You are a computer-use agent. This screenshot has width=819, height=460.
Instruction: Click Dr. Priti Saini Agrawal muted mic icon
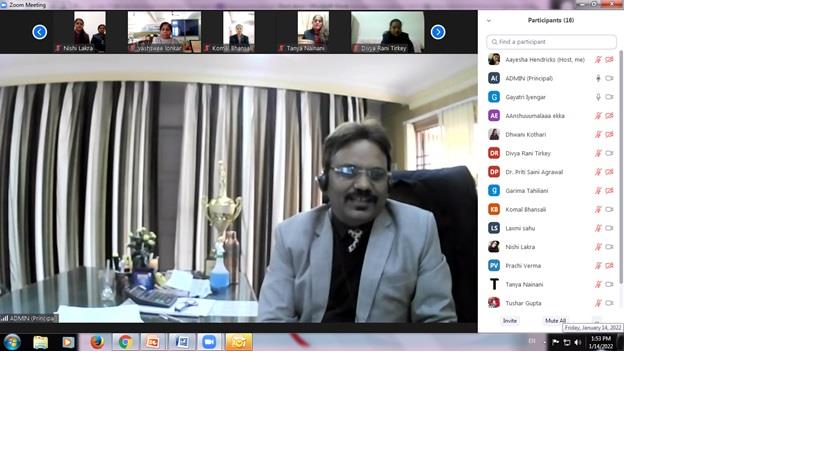tap(598, 172)
